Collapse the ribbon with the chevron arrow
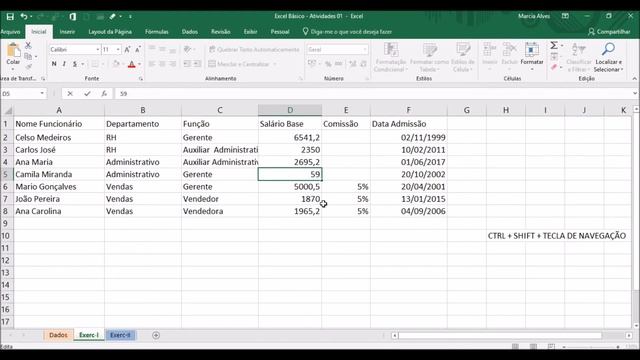This screenshot has width=640, height=360. pos(635,78)
